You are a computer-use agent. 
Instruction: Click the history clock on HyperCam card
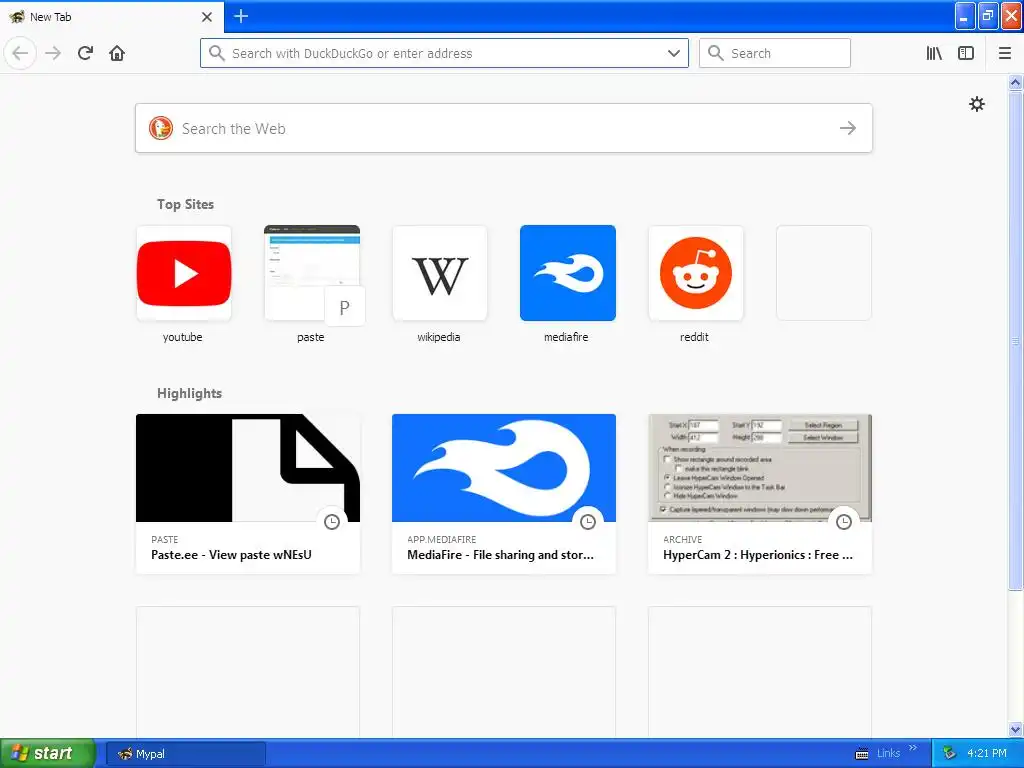point(844,522)
